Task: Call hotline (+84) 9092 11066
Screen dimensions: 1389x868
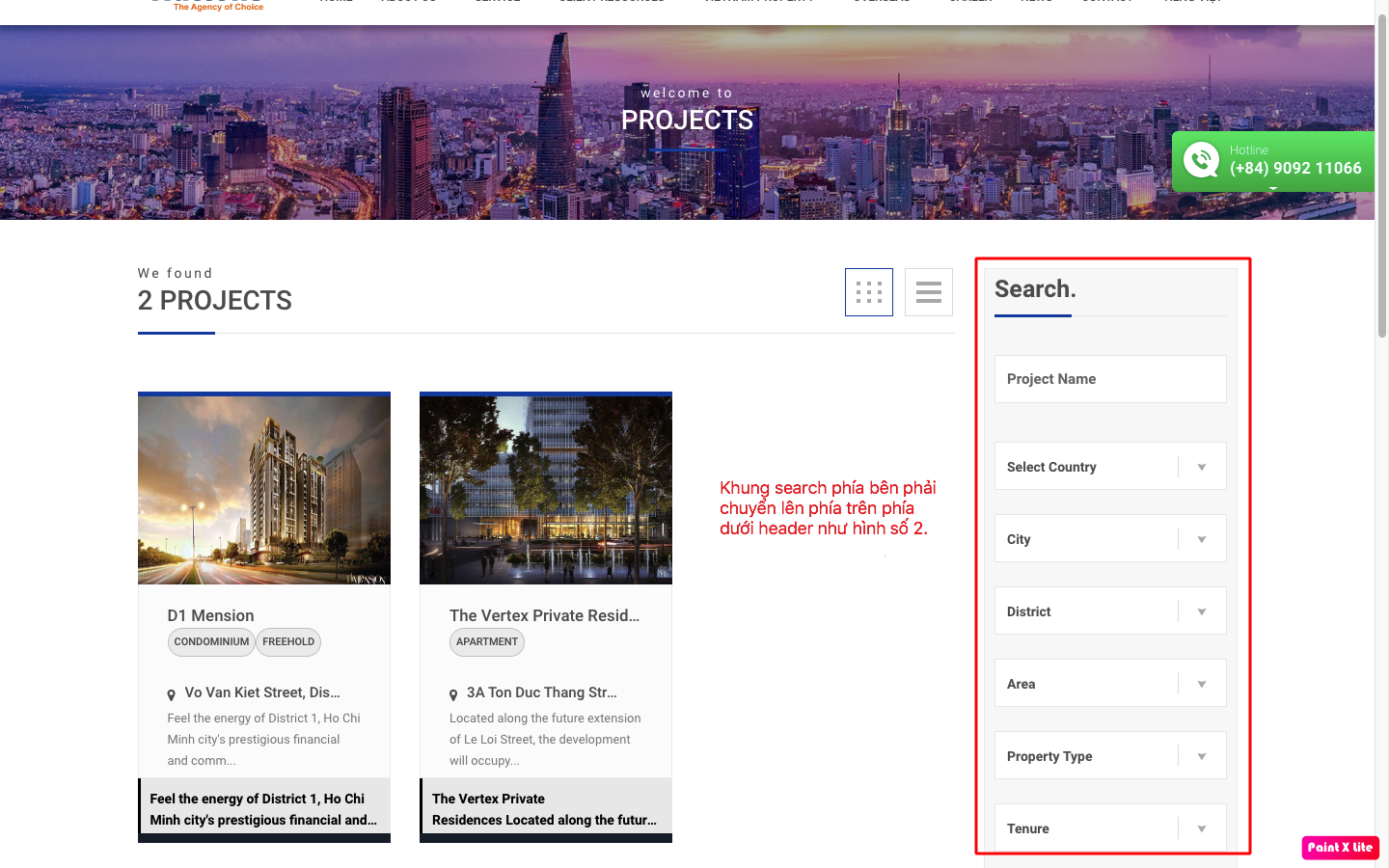Action: click(1295, 168)
